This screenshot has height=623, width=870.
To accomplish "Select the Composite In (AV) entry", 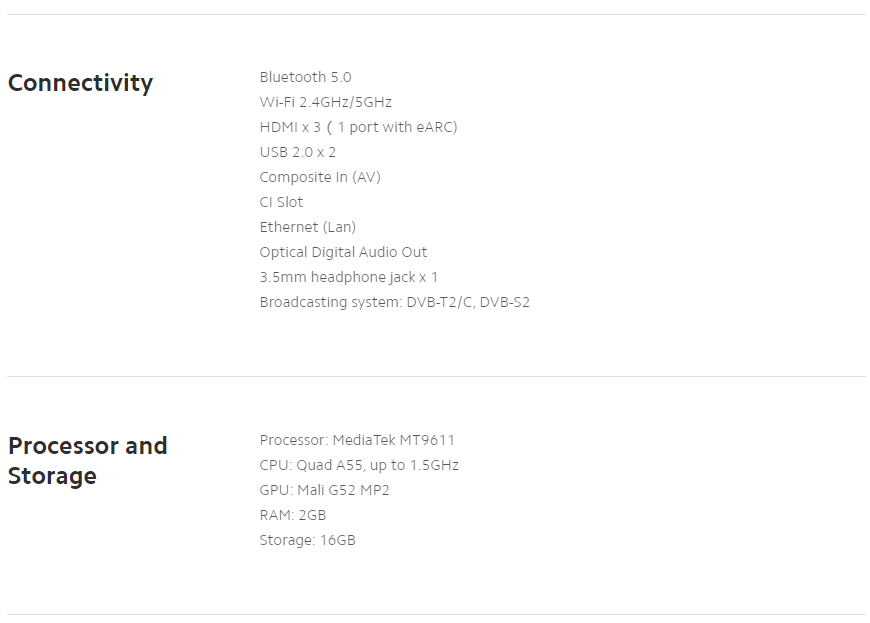I will click(x=320, y=177).
